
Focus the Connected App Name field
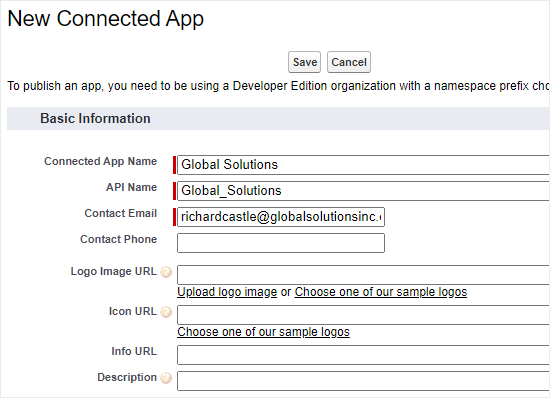(363, 165)
